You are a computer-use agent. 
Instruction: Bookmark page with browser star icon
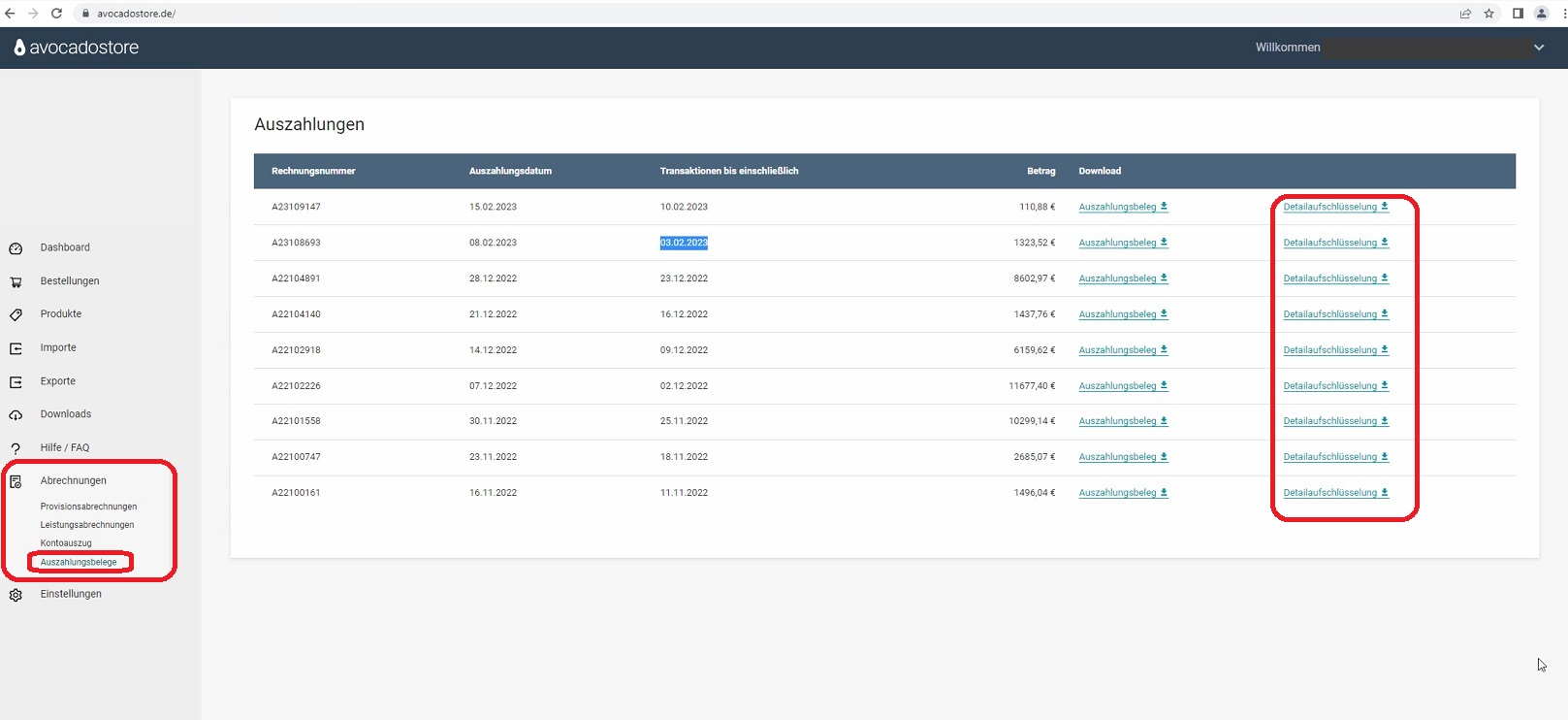pos(1488,14)
